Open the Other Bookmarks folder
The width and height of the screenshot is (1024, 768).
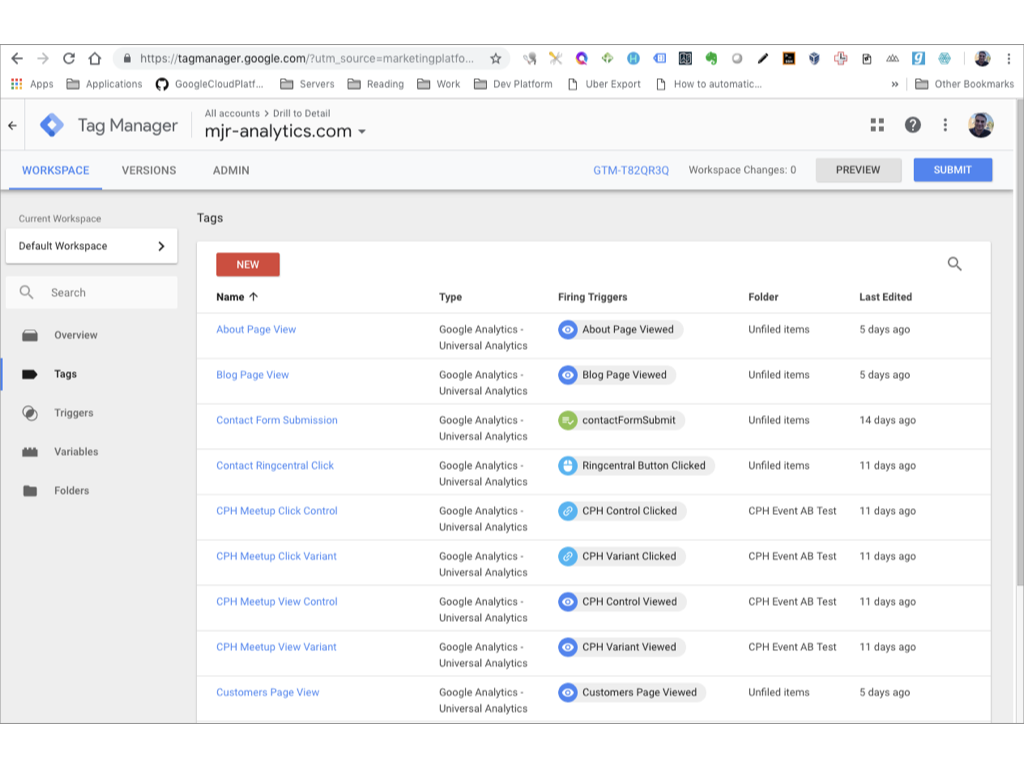click(965, 84)
